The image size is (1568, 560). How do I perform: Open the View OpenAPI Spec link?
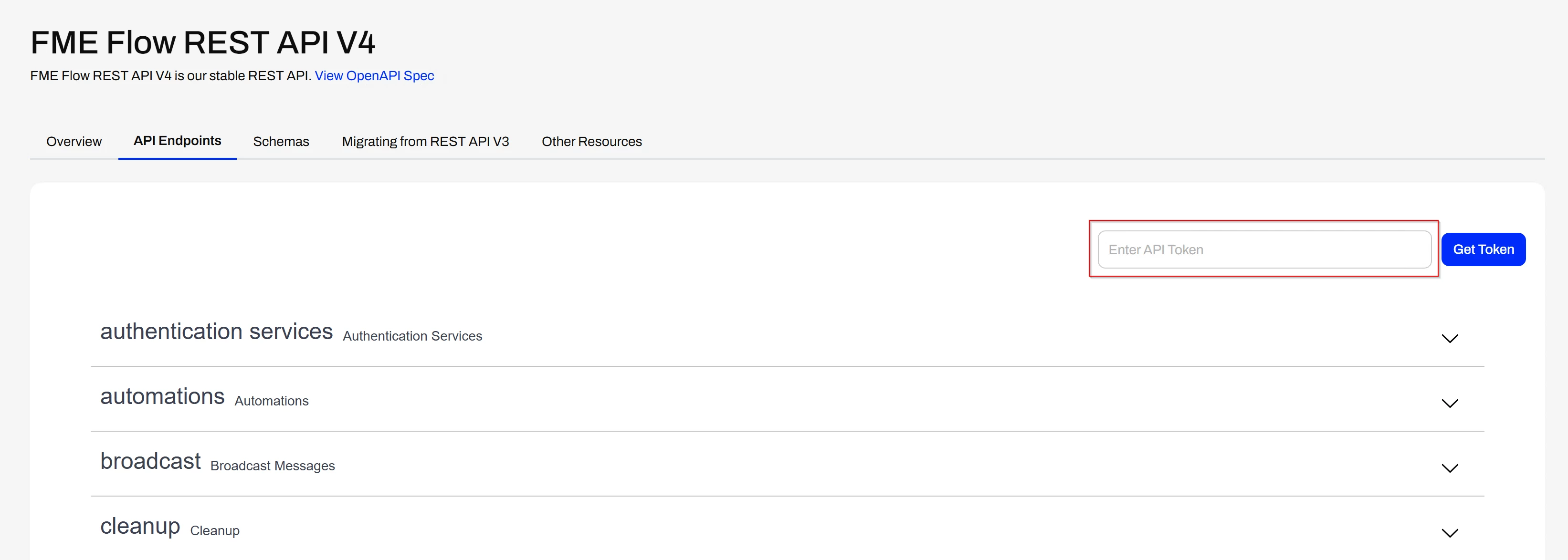click(x=374, y=76)
